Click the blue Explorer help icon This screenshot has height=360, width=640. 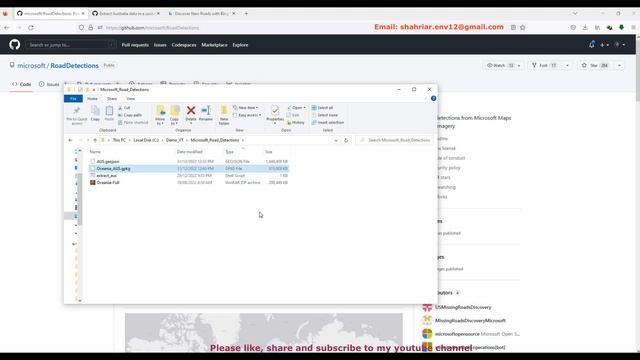pos(433,98)
